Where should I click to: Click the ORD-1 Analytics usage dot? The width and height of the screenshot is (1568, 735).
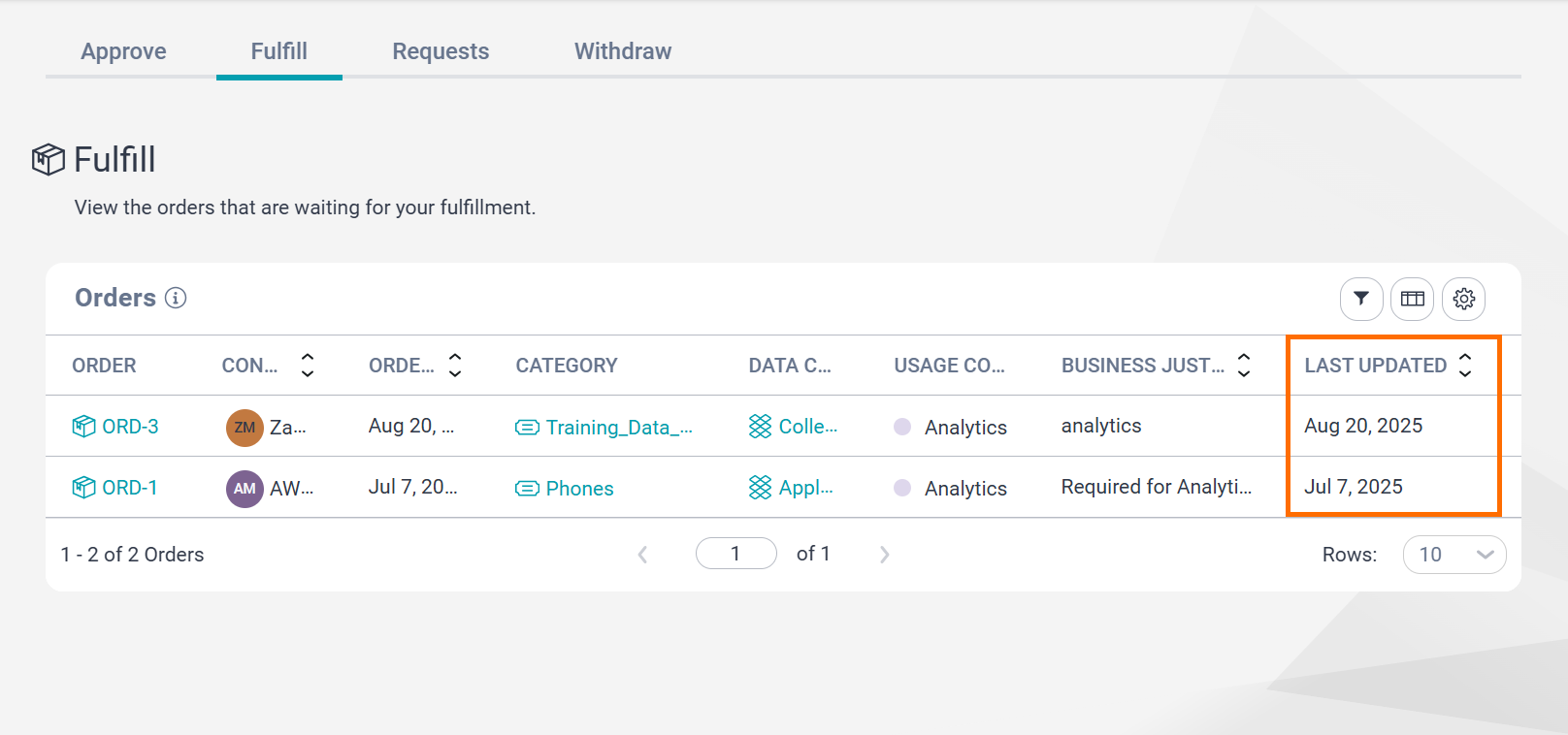click(902, 488)
